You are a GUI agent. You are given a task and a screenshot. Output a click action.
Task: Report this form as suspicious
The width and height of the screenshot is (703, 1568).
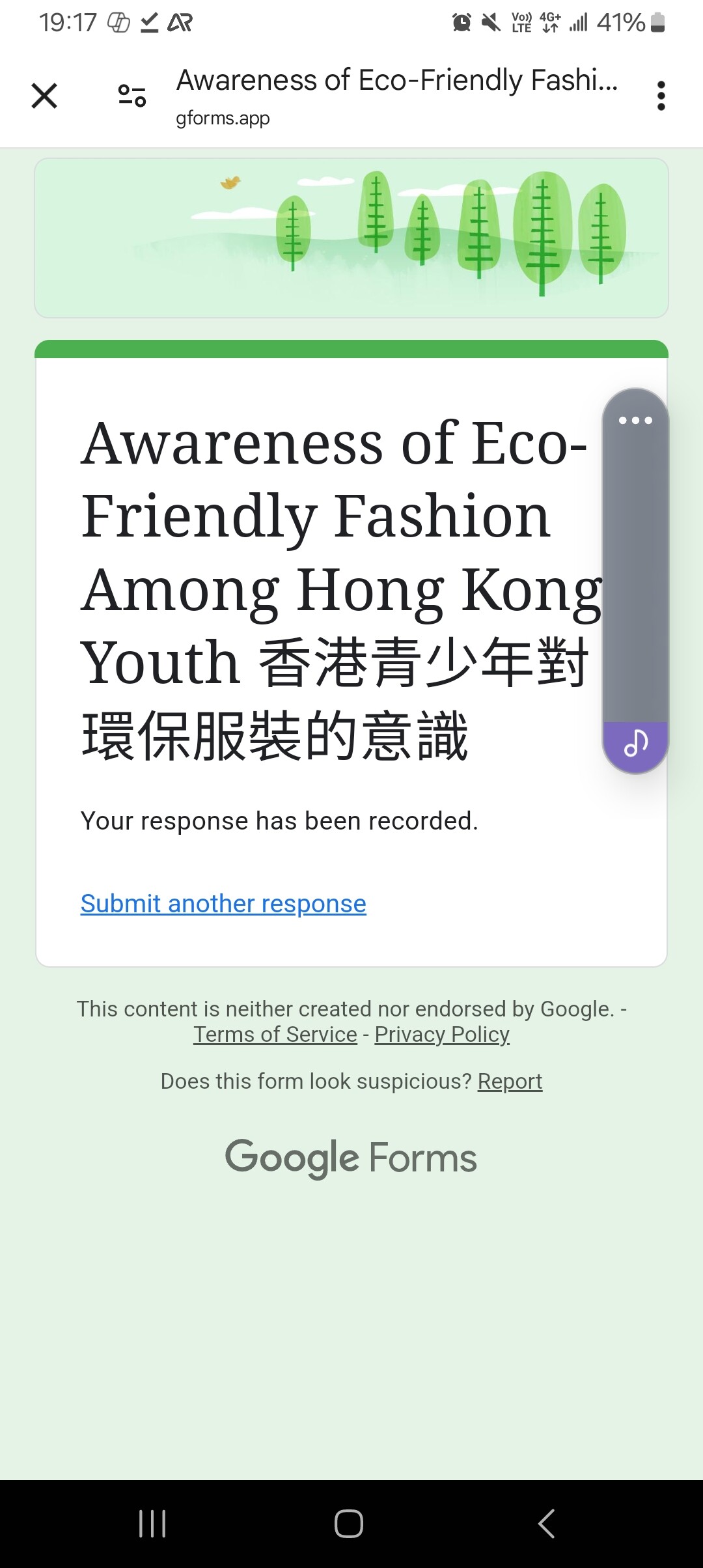[510, 1082]
